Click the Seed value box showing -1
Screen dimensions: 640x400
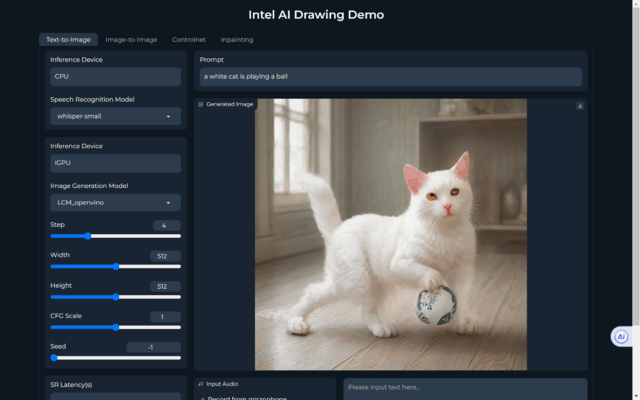click(153, 347)
